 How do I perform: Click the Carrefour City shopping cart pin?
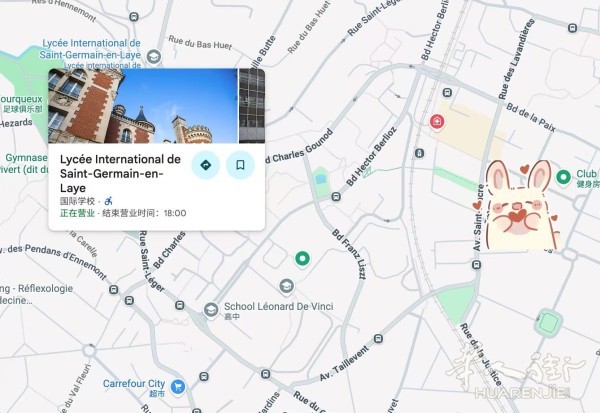178,387
